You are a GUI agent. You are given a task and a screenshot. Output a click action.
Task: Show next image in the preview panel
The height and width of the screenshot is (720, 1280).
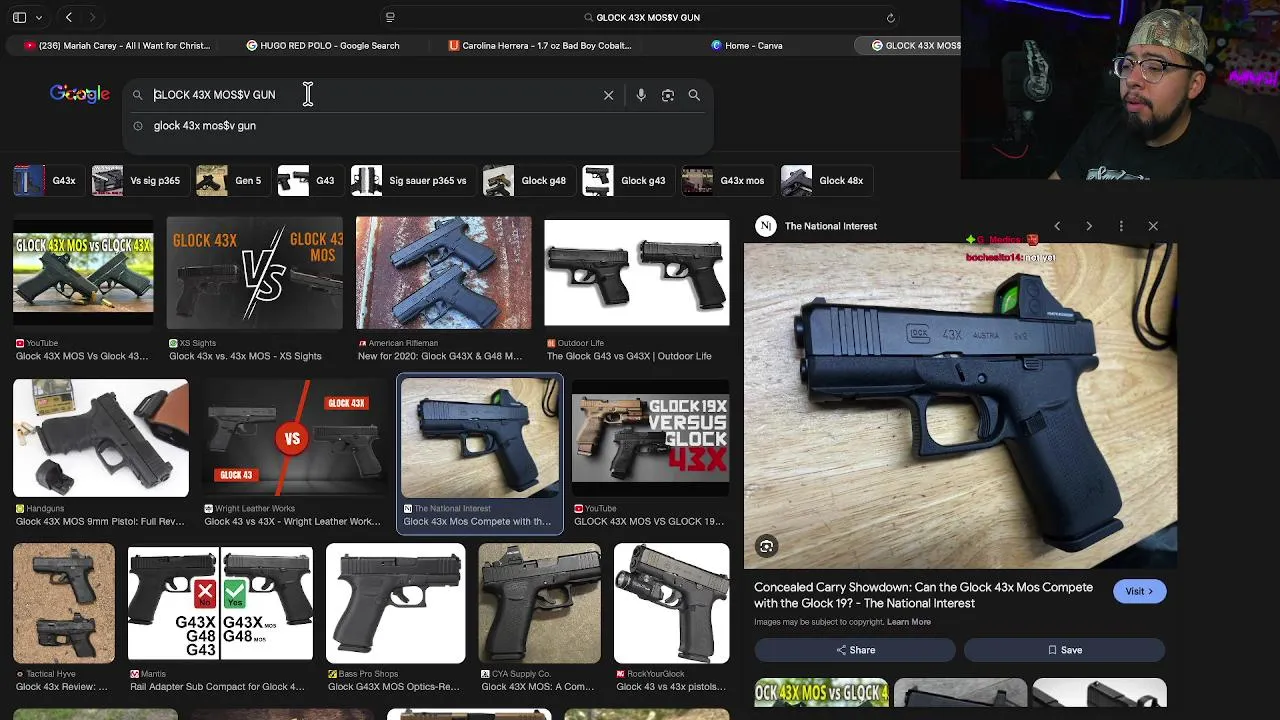coord(1089,226)
